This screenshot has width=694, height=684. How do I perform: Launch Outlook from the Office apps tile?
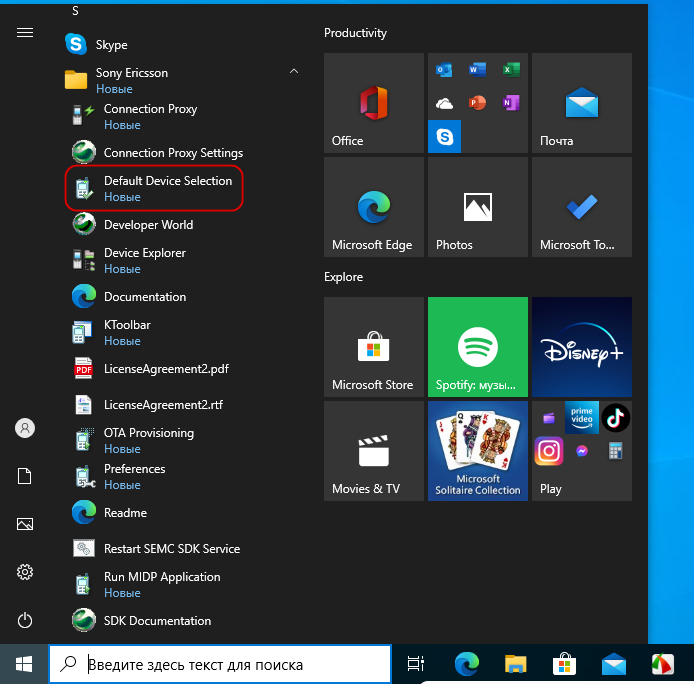[x=444, y=70]
